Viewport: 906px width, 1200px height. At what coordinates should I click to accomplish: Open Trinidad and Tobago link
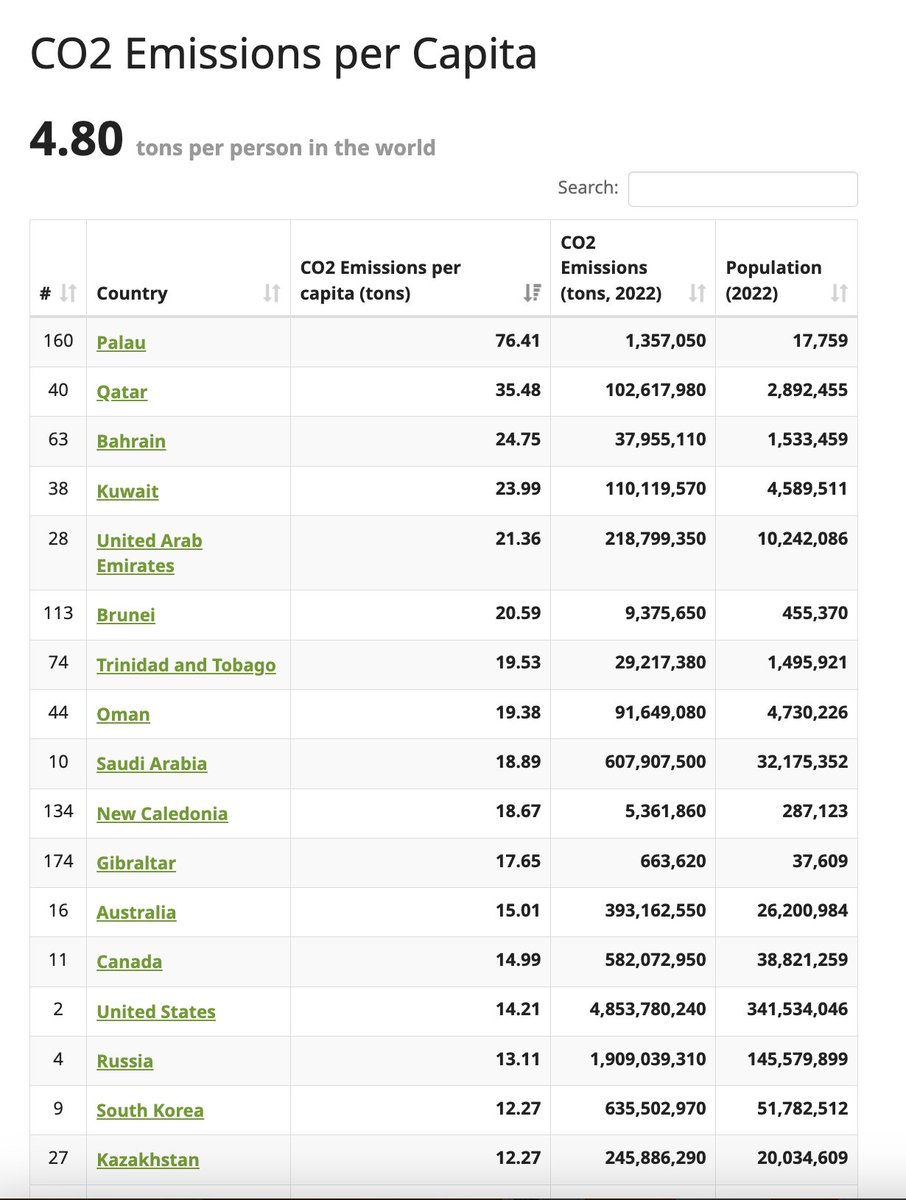pos(186,665)
